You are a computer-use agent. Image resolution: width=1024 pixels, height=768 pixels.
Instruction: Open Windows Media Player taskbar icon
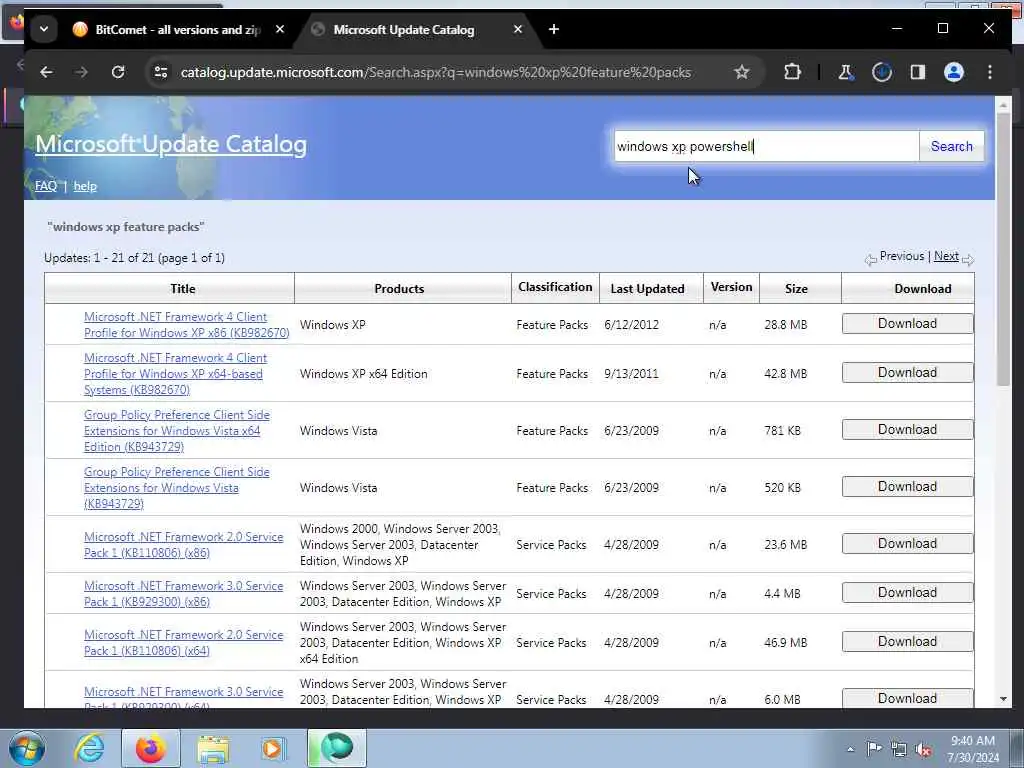point(272,748)
